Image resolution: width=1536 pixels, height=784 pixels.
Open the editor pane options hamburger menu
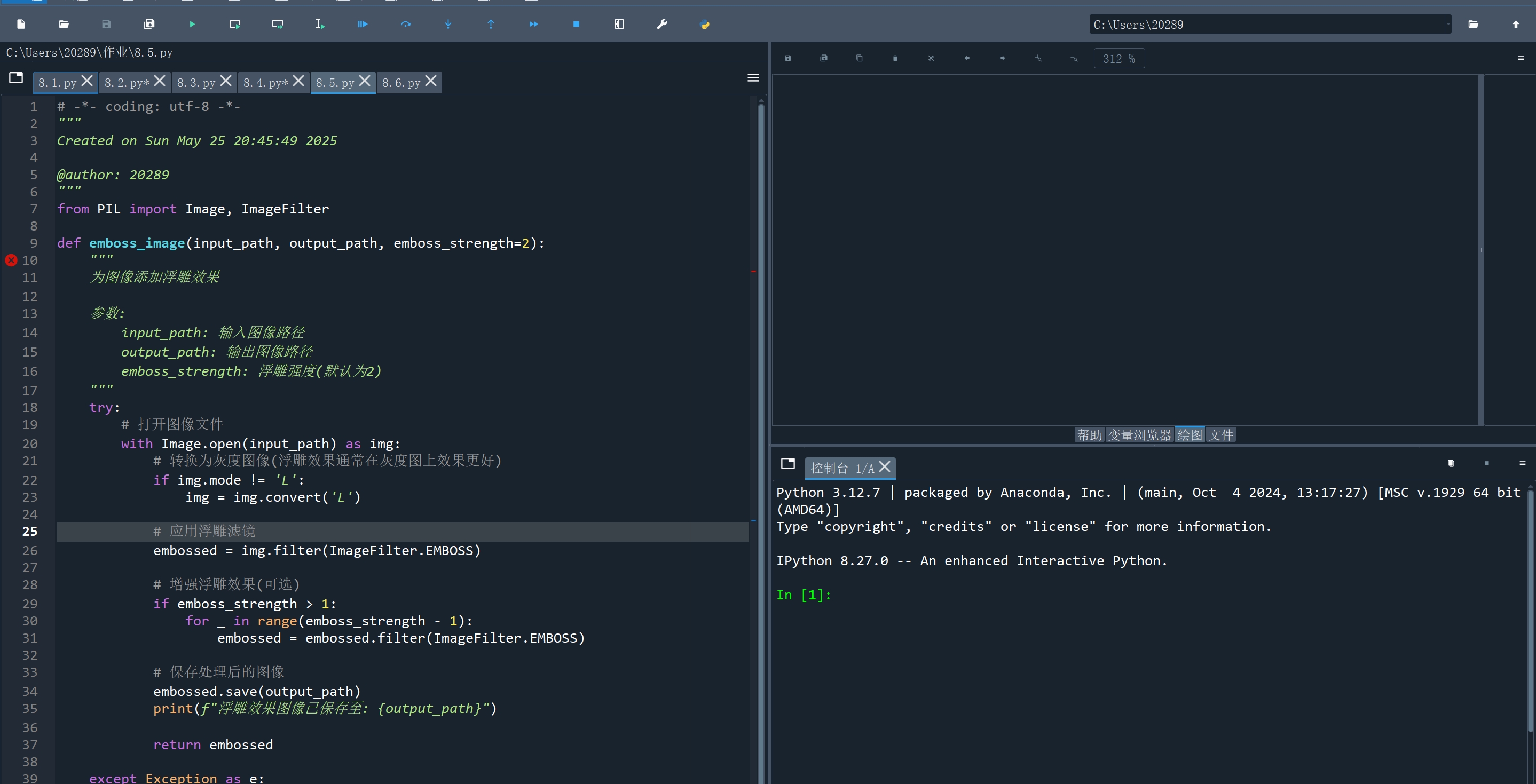[753, 78]
